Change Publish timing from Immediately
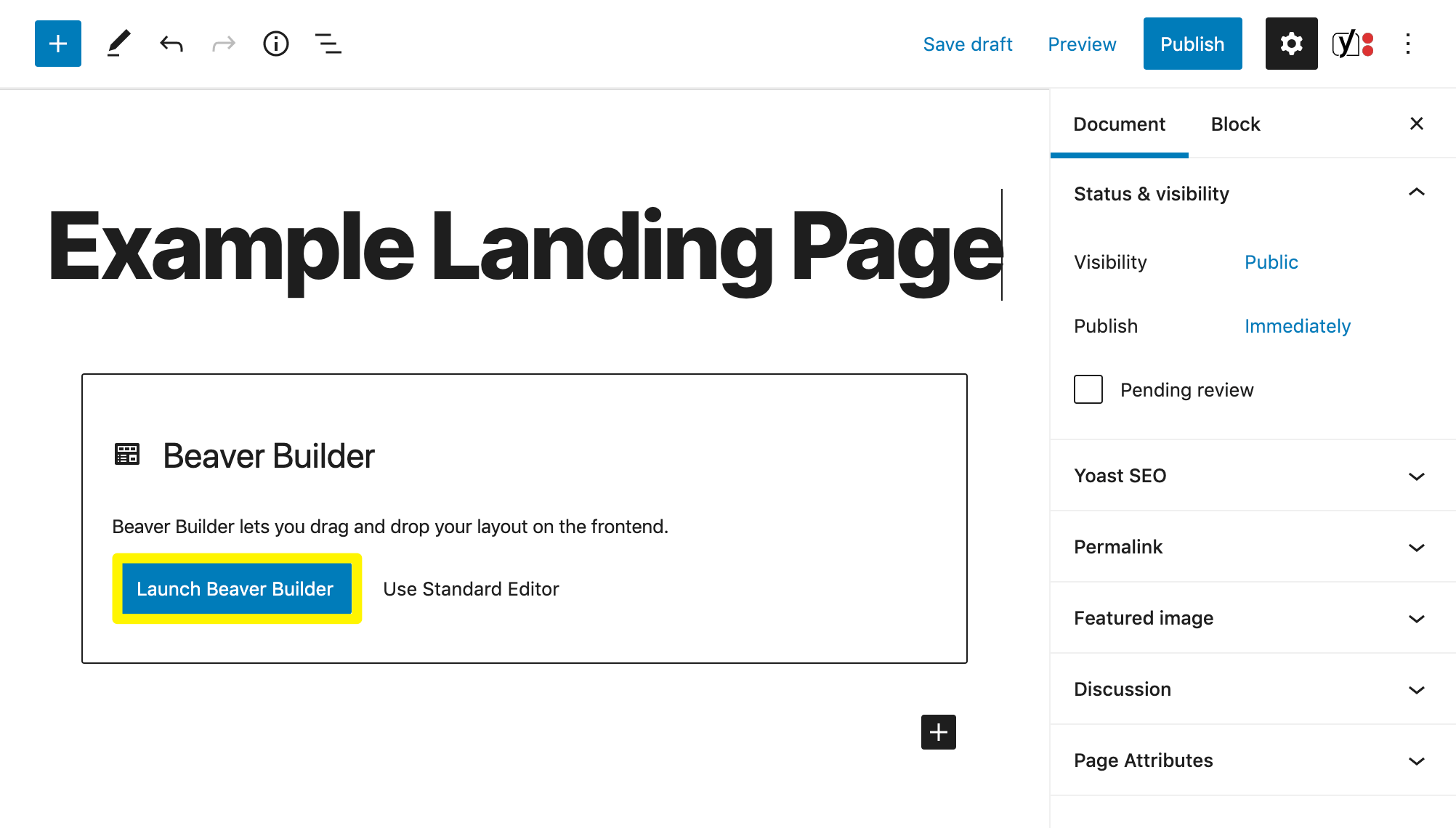Image resolution: width=1456 pixels, height=828 pixels. pos(1297,326)
